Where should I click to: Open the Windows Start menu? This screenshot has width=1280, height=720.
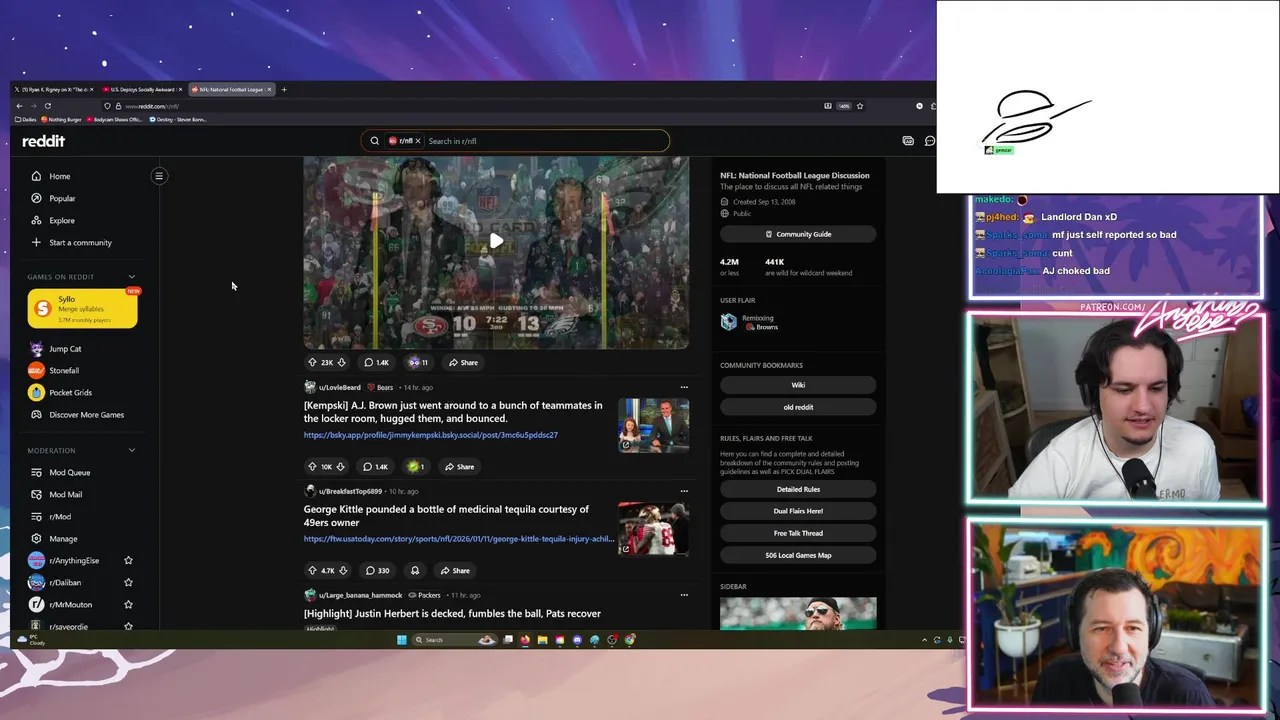tap(401, 640)
